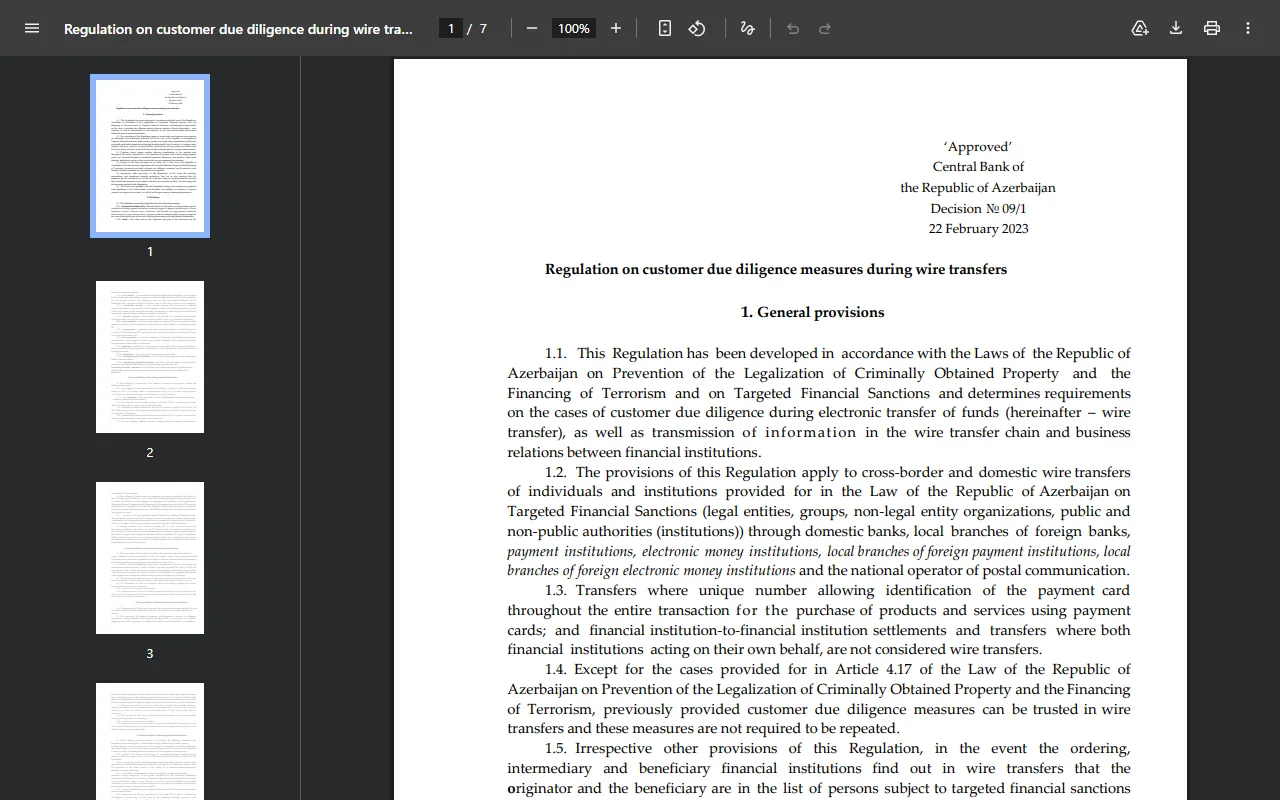Open the page 3 thumbnail
This screenshot has height=800, width=1280.
tap(150, 558)
